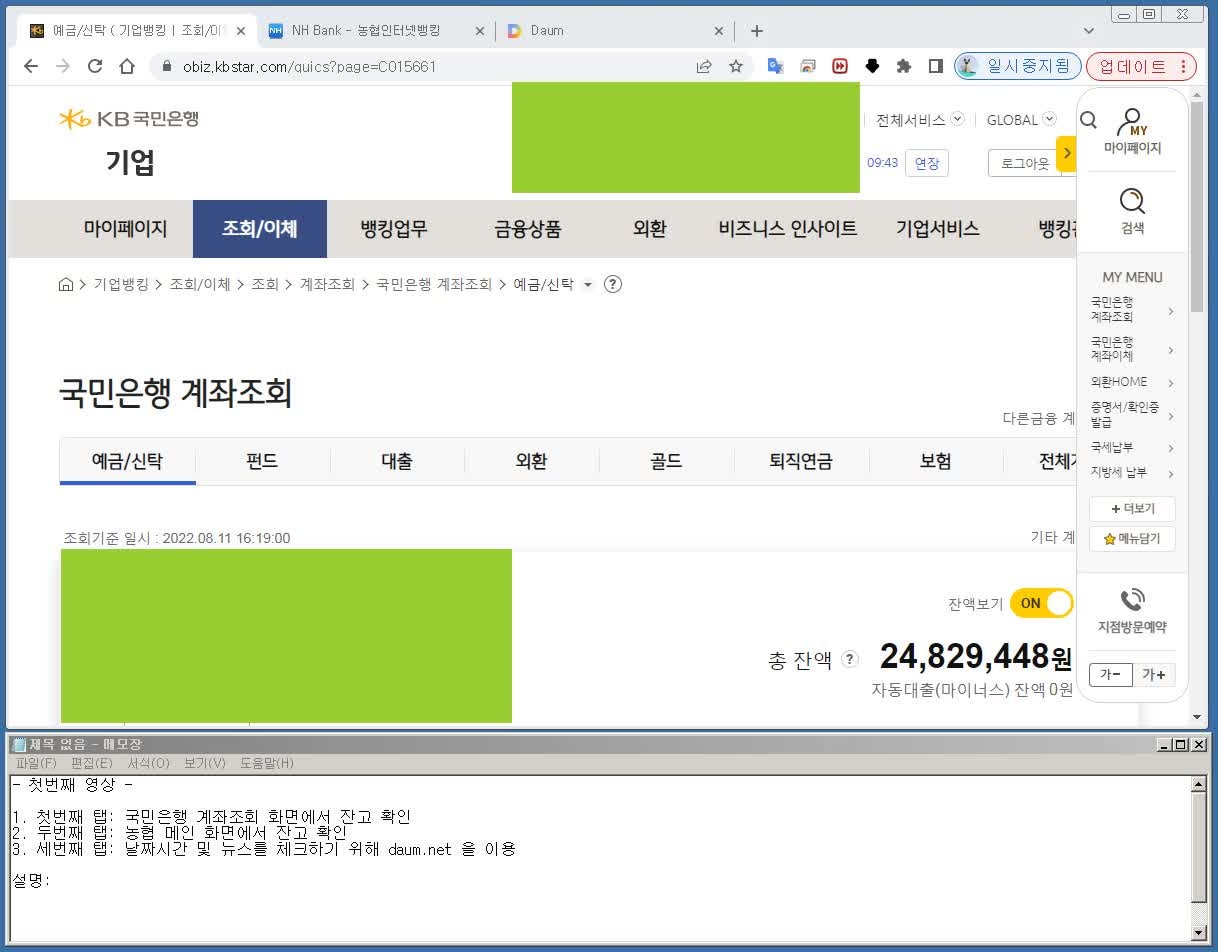Select the 퇴직연금 account tab
Screen dimensions: 1218x952
801,461
